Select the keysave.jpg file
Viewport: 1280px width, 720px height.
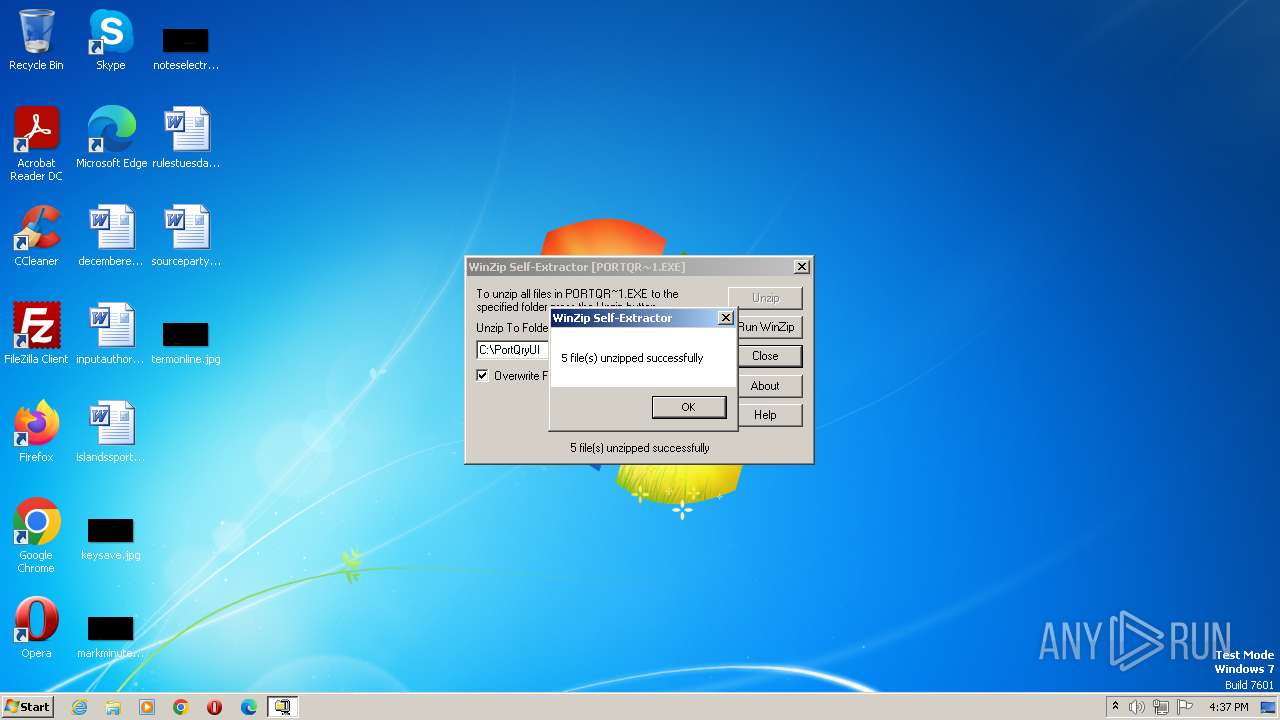(x=111, y=539)
